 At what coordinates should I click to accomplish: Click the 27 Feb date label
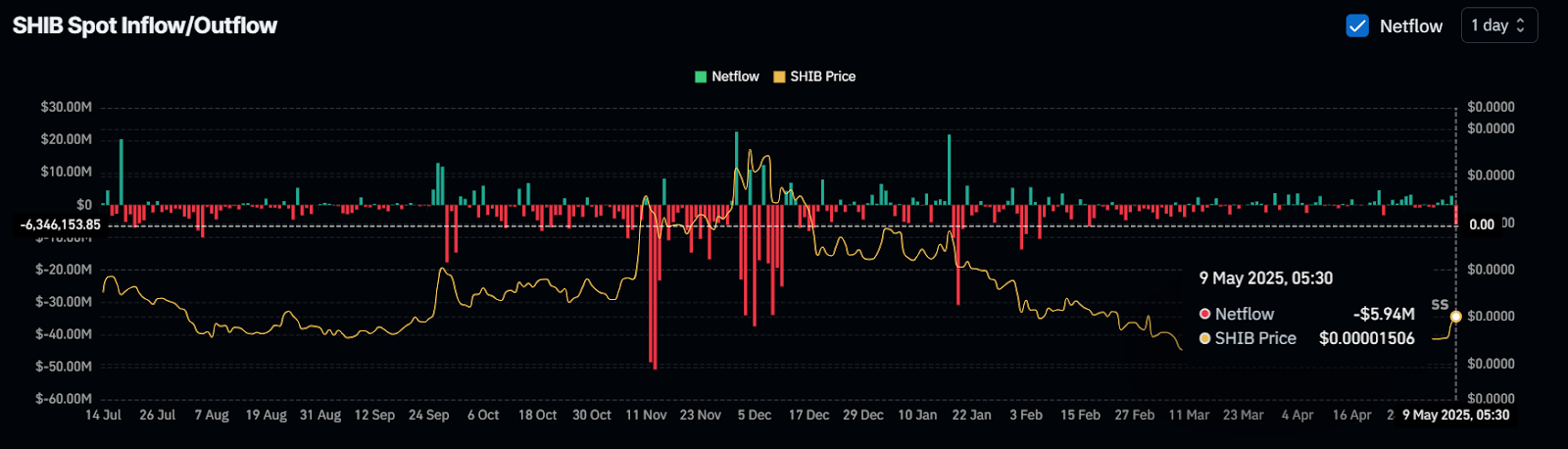(x=1135, y=415)
